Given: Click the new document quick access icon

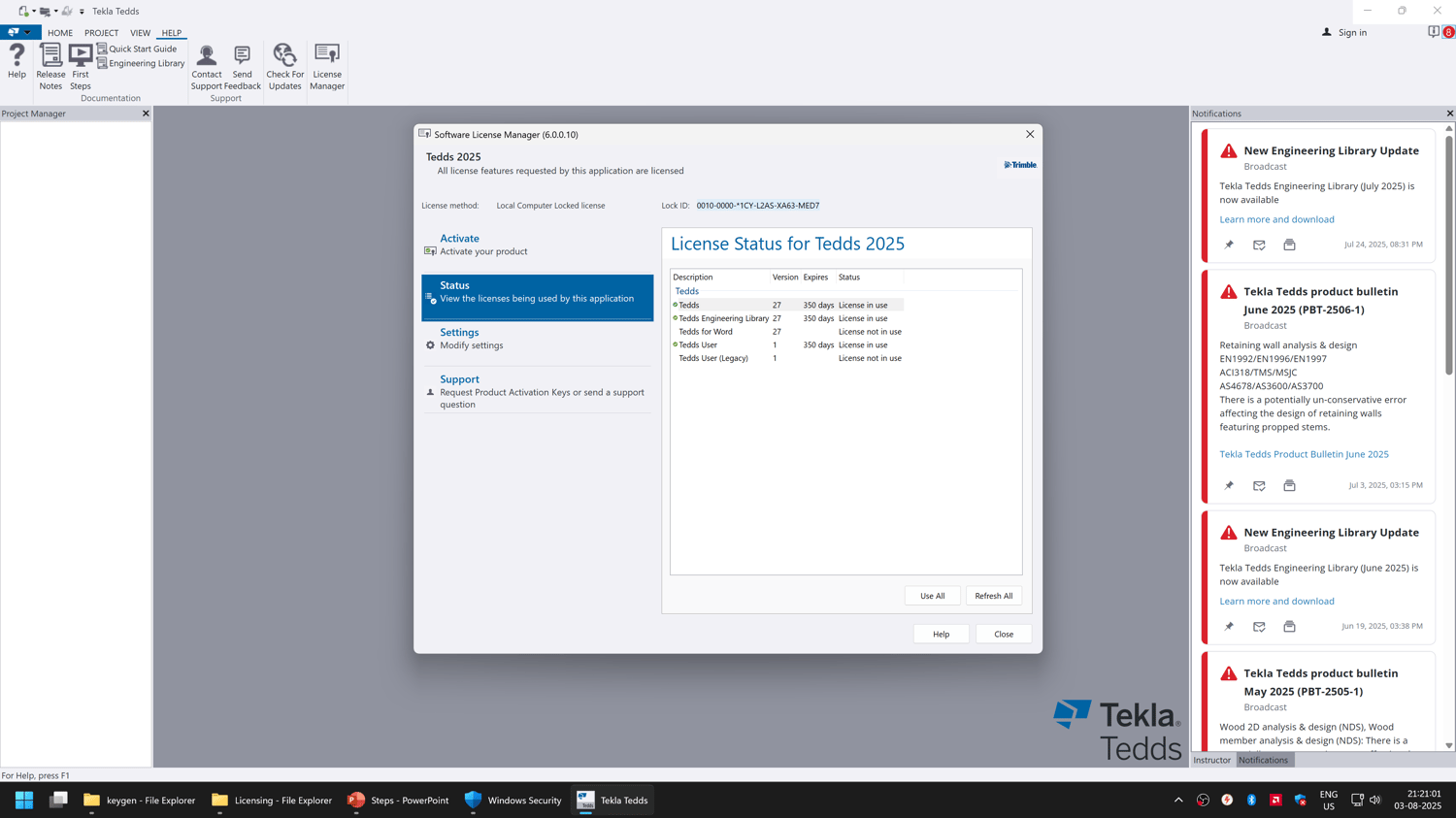Looking at the screenshot, I should [23, 12].
